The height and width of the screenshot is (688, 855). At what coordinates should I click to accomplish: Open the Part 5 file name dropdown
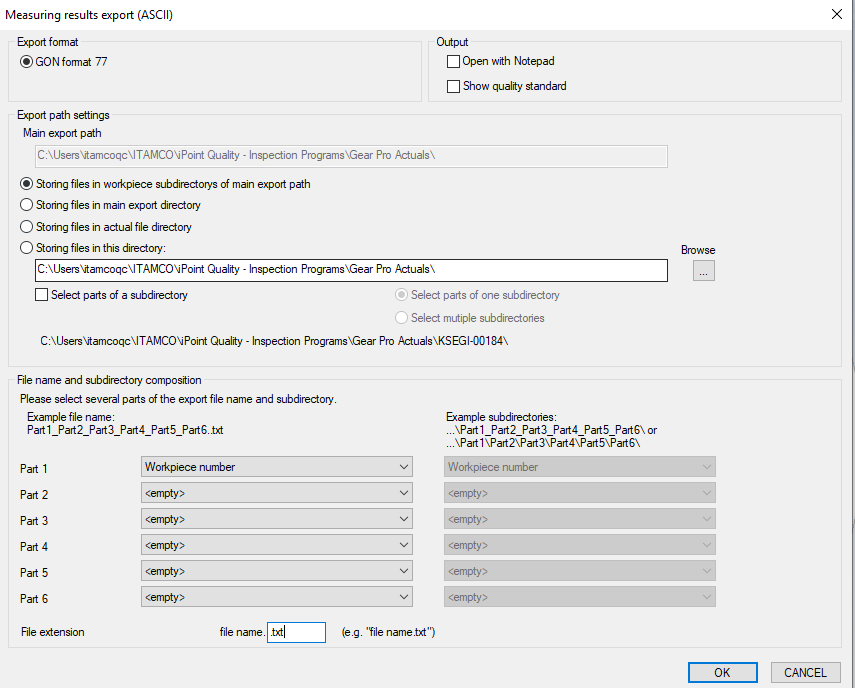pos(277,571)
